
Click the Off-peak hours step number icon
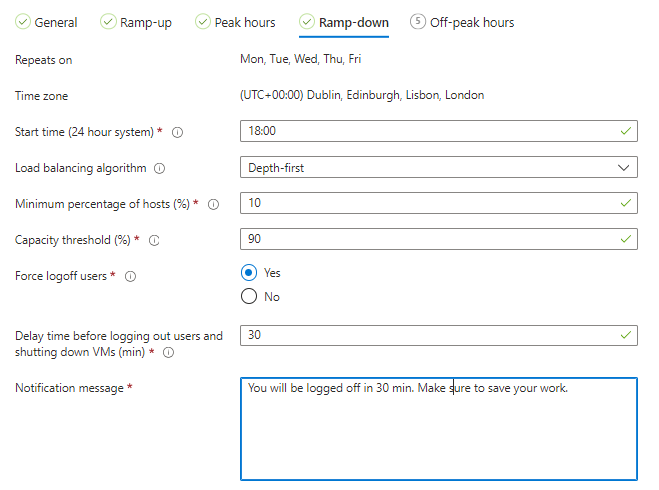click(x=417, y=22)
